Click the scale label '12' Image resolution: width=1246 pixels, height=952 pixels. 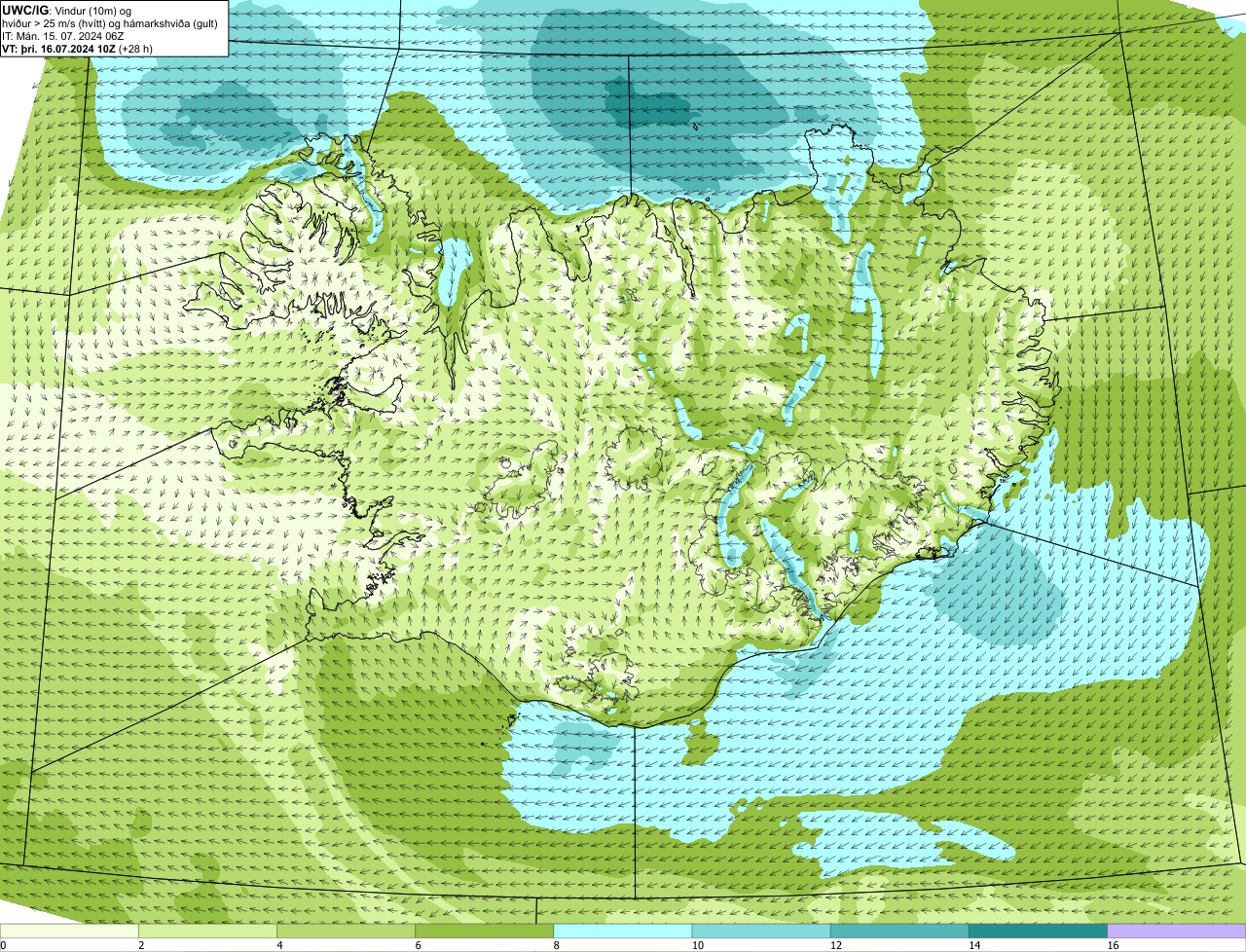836,945
